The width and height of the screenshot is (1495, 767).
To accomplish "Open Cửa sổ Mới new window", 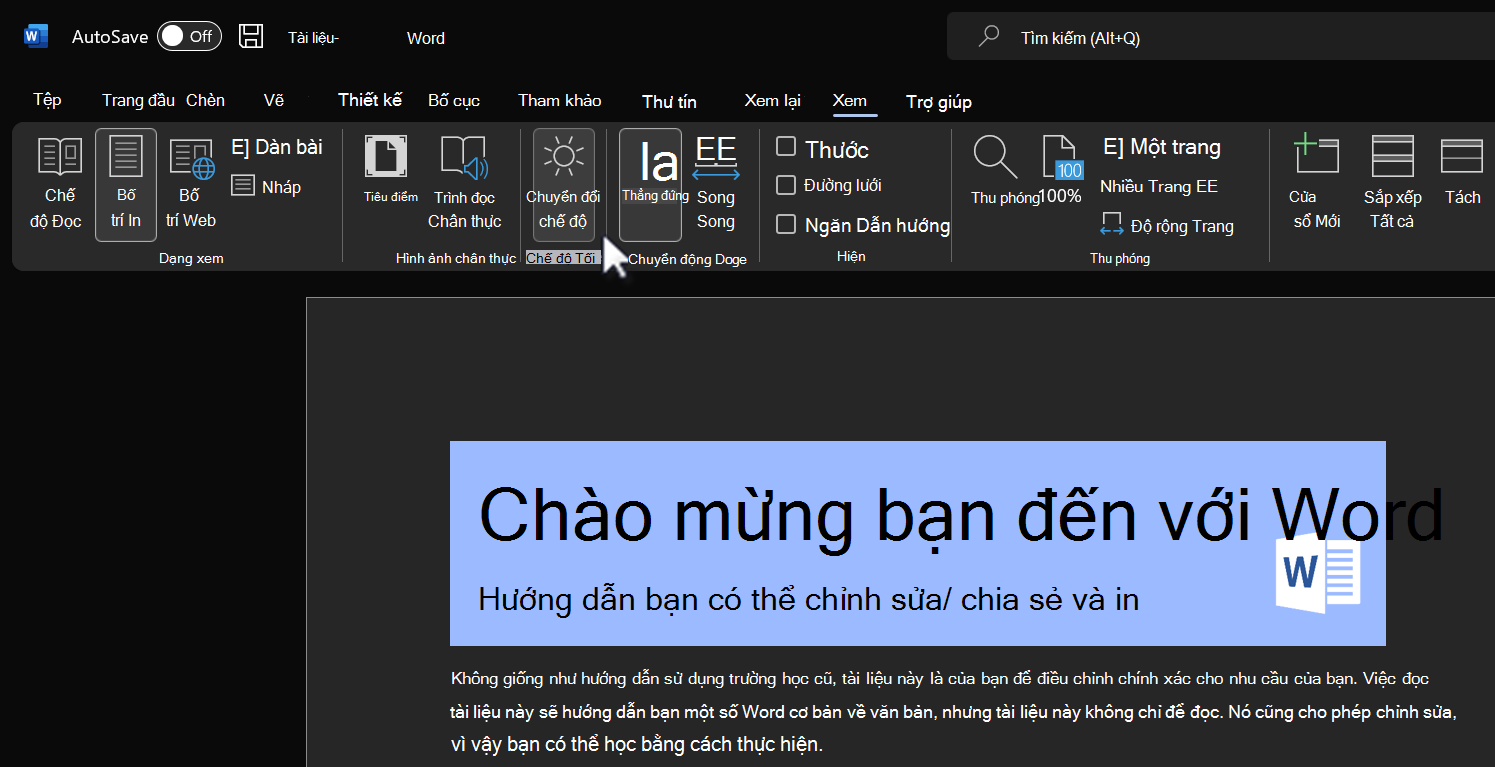I will point(1316,183).
